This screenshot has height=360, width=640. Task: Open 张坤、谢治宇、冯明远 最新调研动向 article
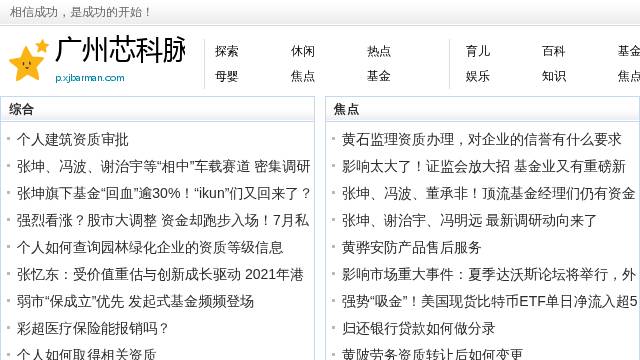[469, 220]
